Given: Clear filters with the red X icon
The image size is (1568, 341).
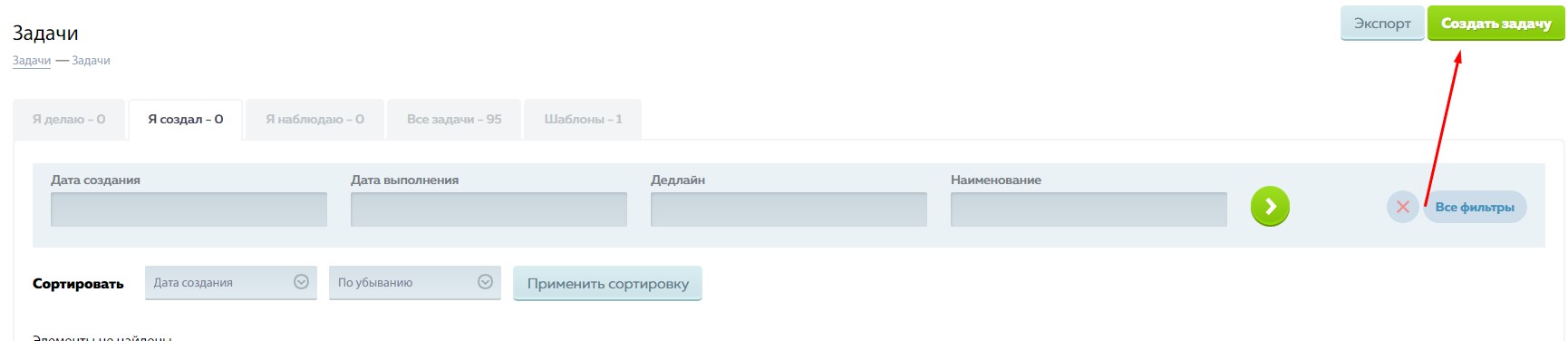Looking at the screenshot, I should 1402,207.
